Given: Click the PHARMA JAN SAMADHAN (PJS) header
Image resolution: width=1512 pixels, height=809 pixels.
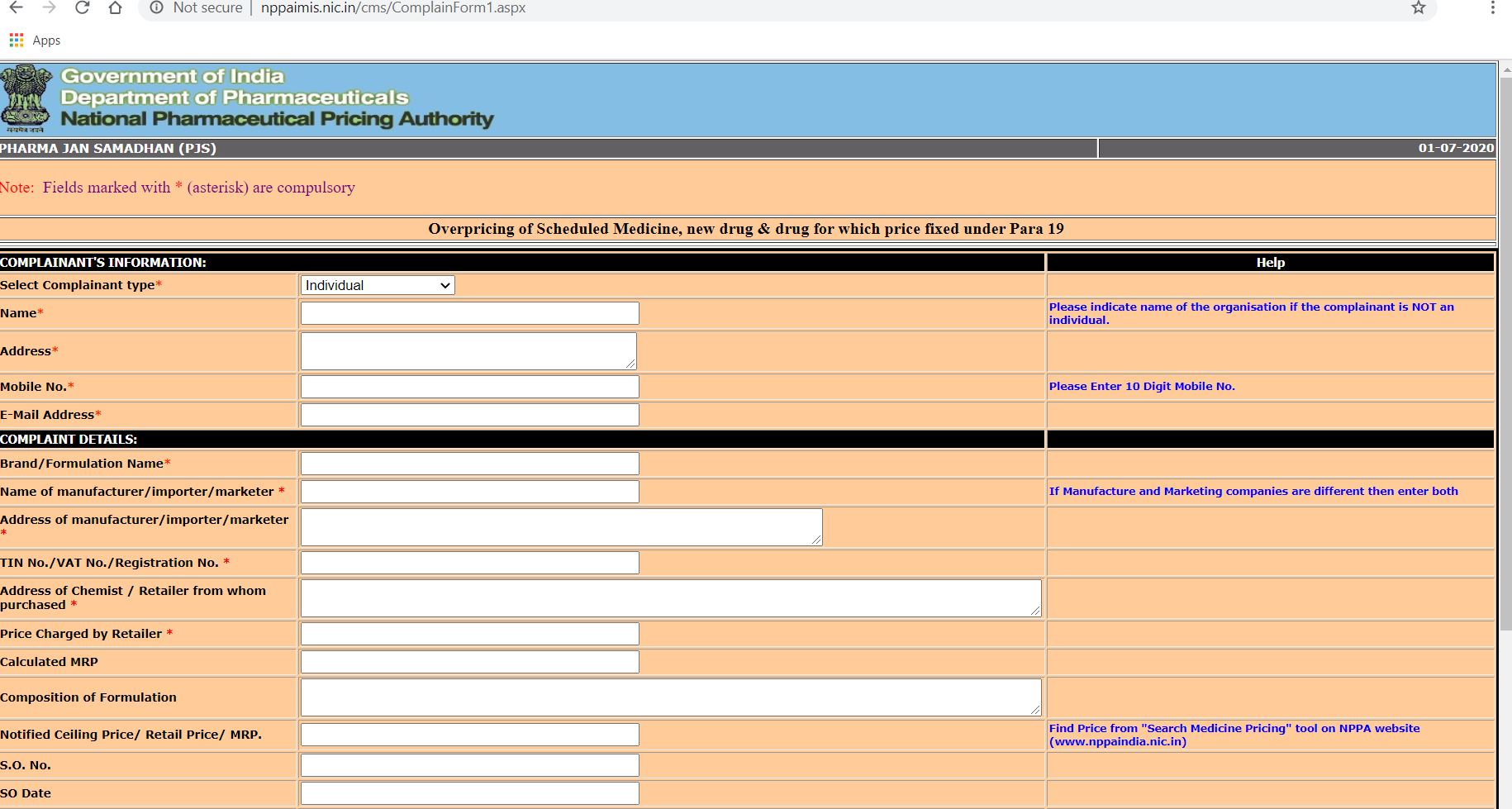Looking at the screenshot, I should 107,149.
